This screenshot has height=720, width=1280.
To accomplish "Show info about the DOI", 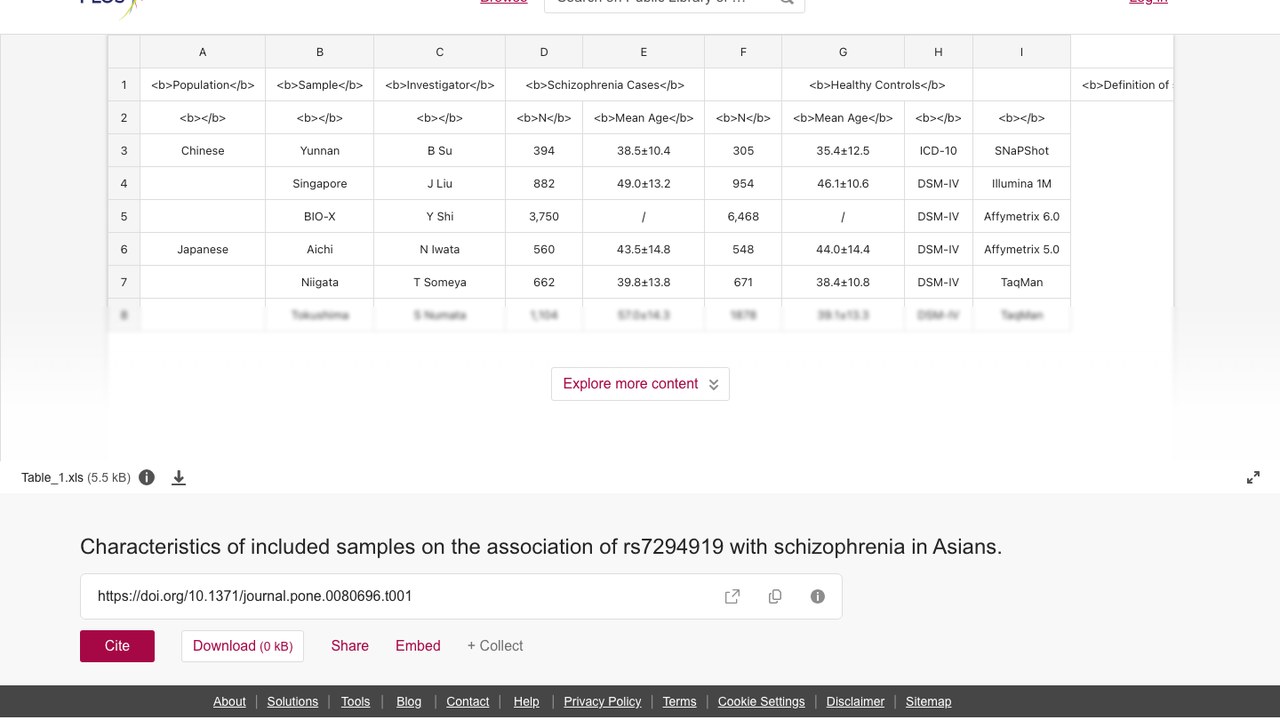I will [818, 596].
